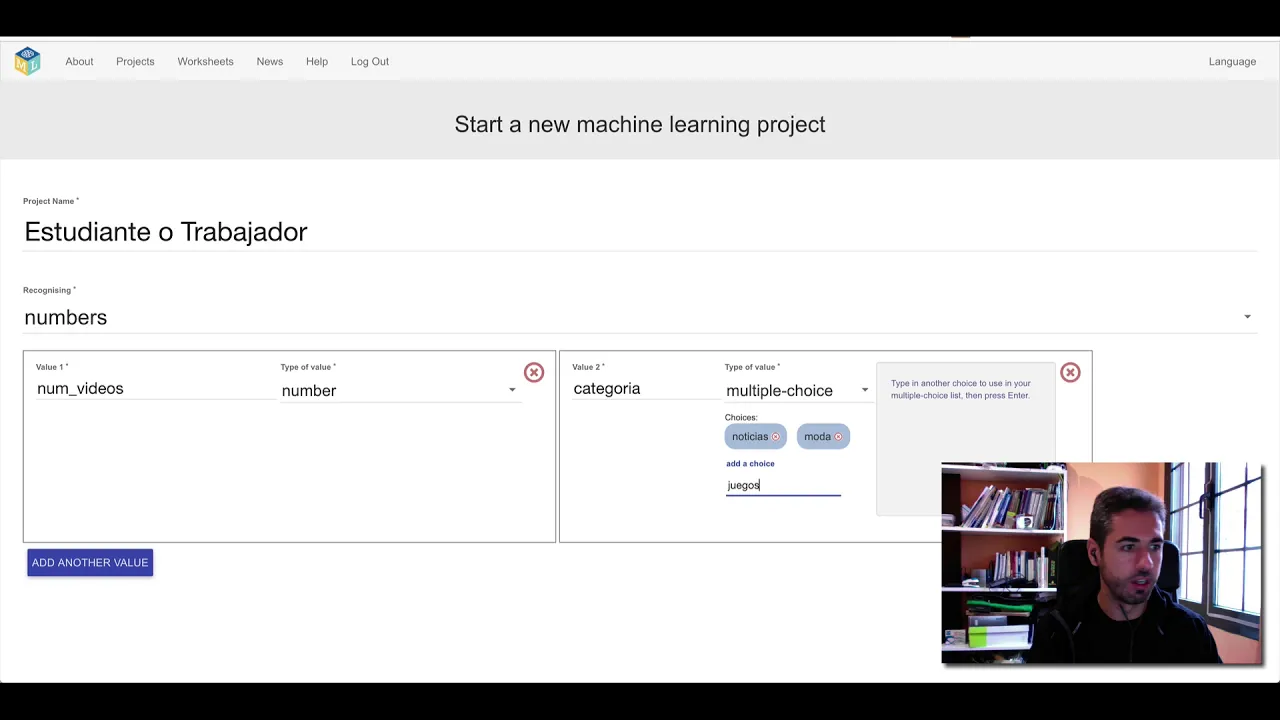Screen dimensions: 1280x720
Task: Expand the Recognising numbers dropdown
Action: pos(640,317)
